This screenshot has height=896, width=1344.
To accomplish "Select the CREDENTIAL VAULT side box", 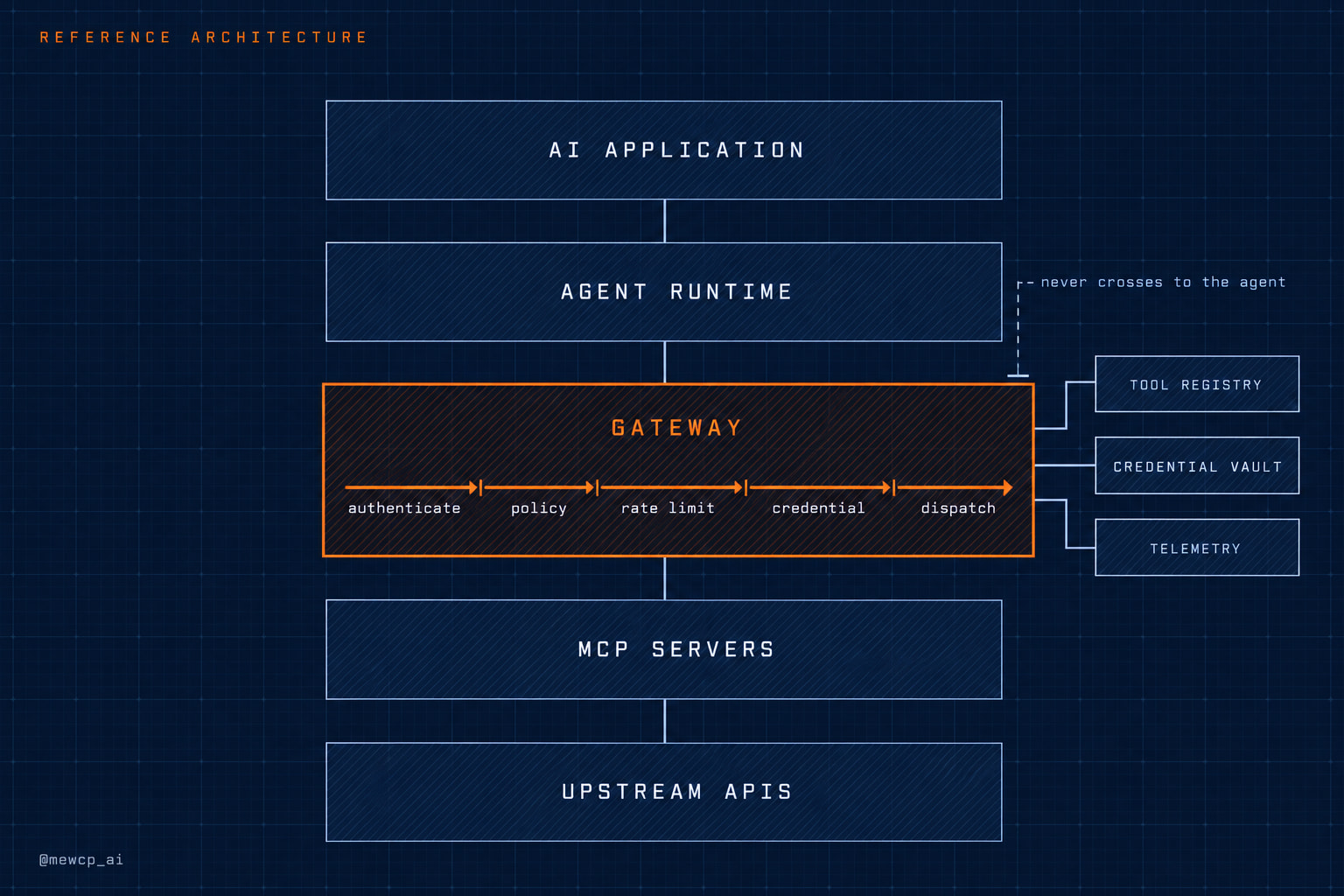I will coord(1197,465).
